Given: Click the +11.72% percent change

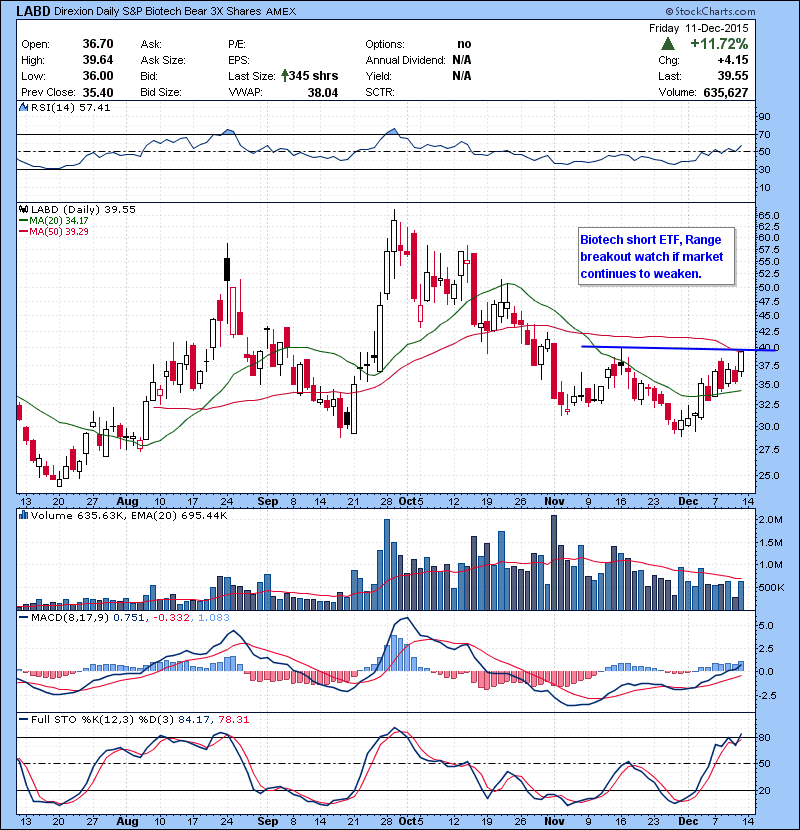Looking at the screenshot, I should [x=719, y=43].
